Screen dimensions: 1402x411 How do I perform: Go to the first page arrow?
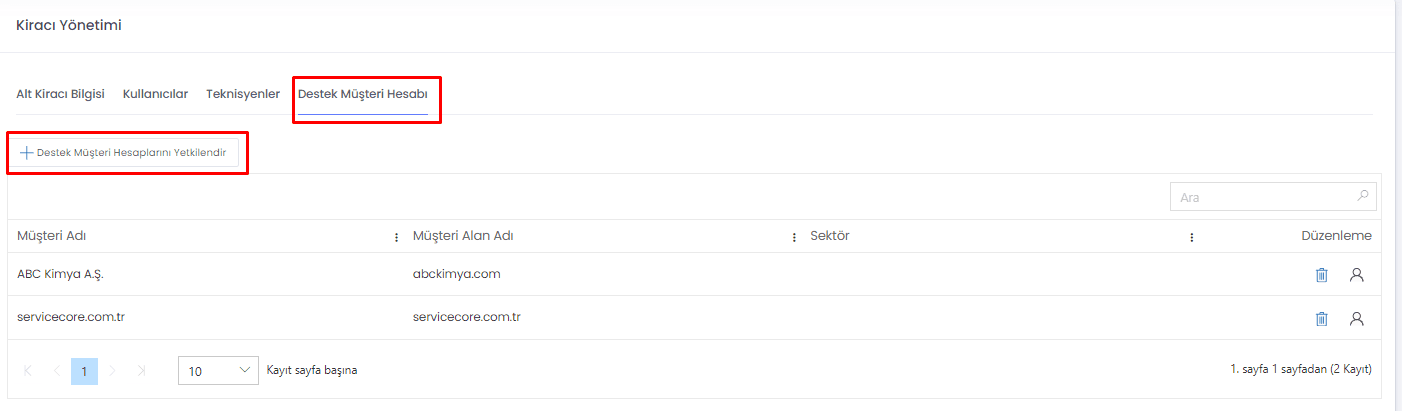pos(28,370)
